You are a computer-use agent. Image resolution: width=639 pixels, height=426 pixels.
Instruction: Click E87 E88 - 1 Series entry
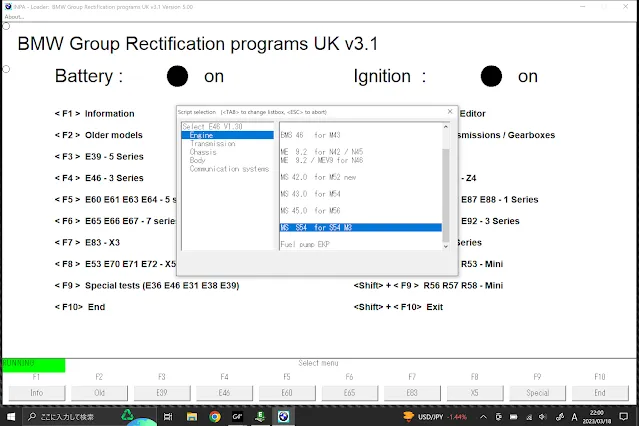pyautogui.click(x=500, y=200)
